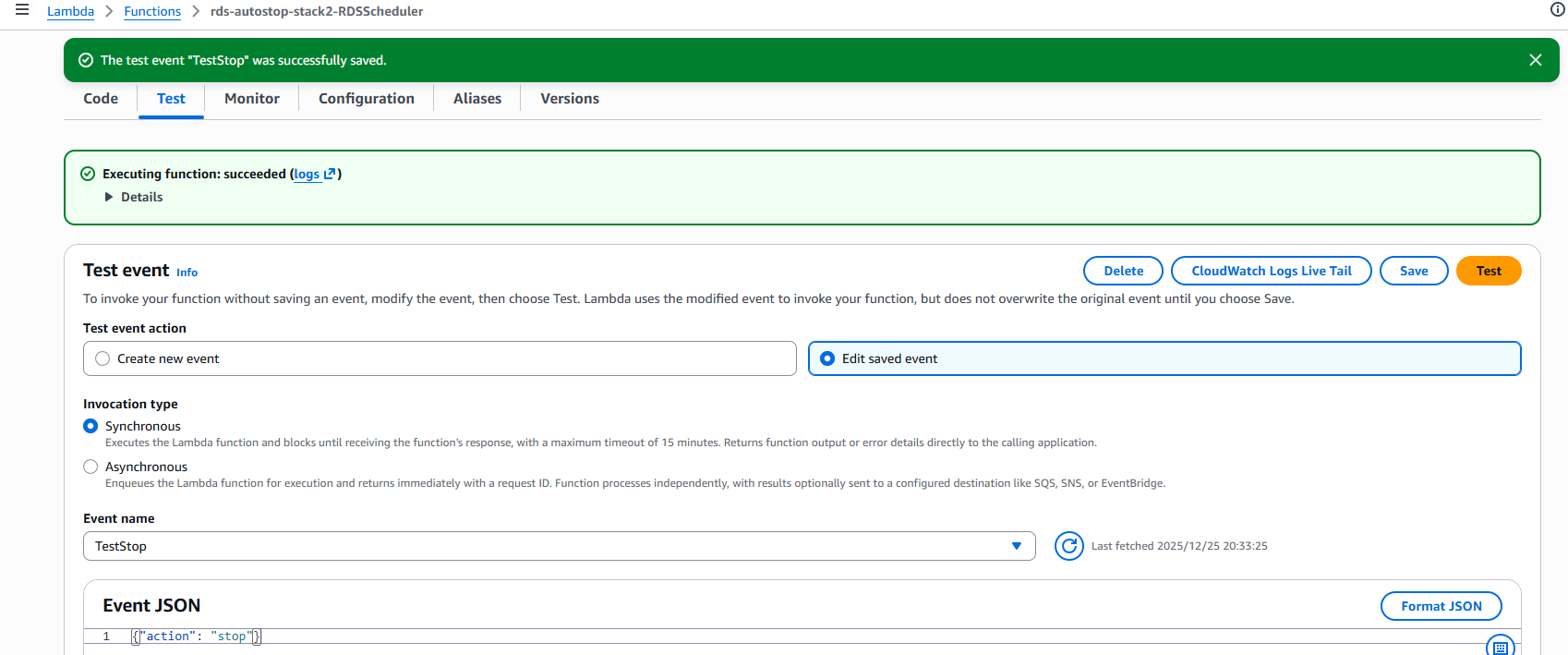Click line number 1 in the editor gutter
Viewport: 1568px width, 655px height.
click(106, 637)
